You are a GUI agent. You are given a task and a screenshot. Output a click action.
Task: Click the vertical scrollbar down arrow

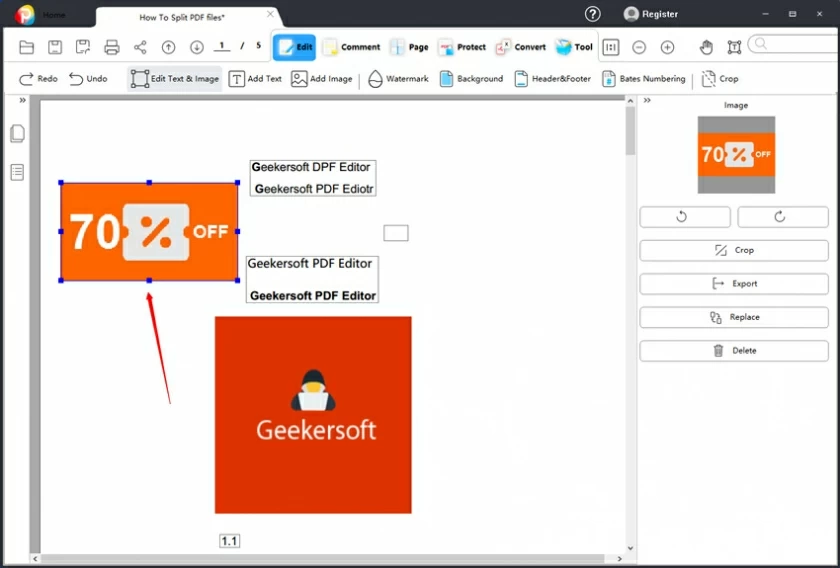(630, 548)
